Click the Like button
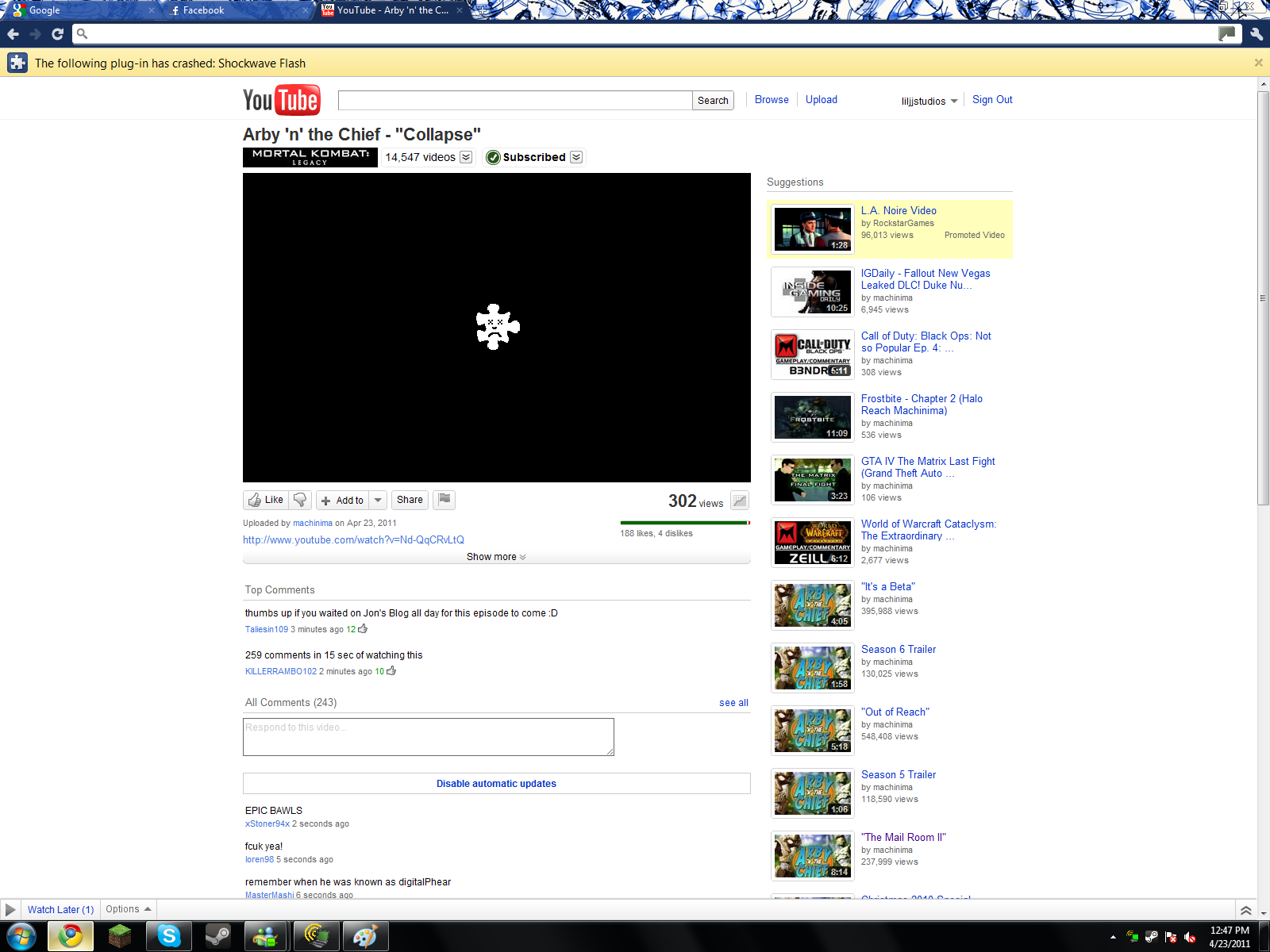 click(266, 500)
